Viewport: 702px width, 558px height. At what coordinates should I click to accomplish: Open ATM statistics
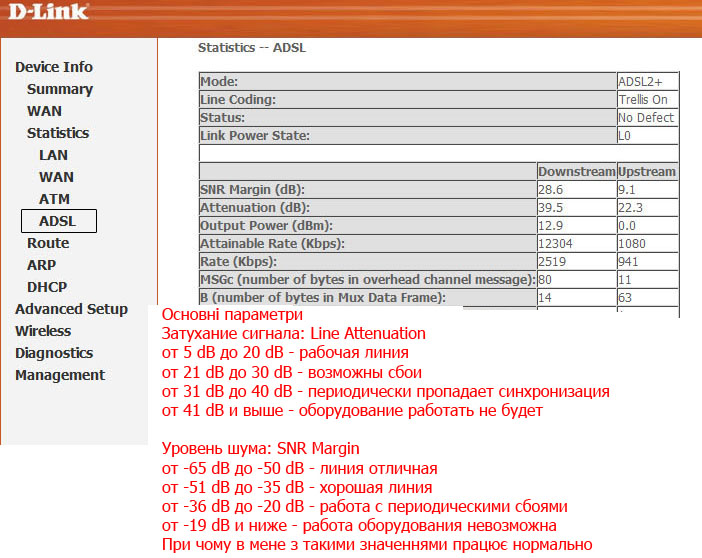tap(54, 199)
